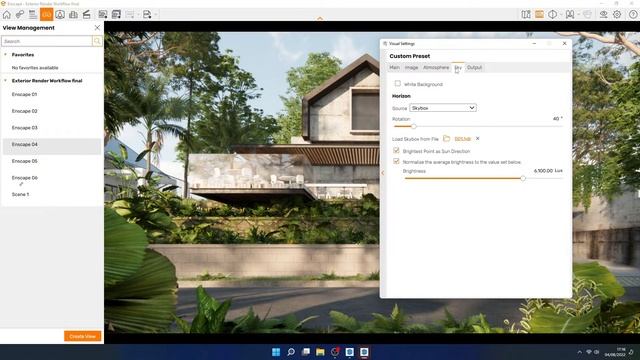Open Windows Start menu
640x360 pixels.
pos(276,352)
